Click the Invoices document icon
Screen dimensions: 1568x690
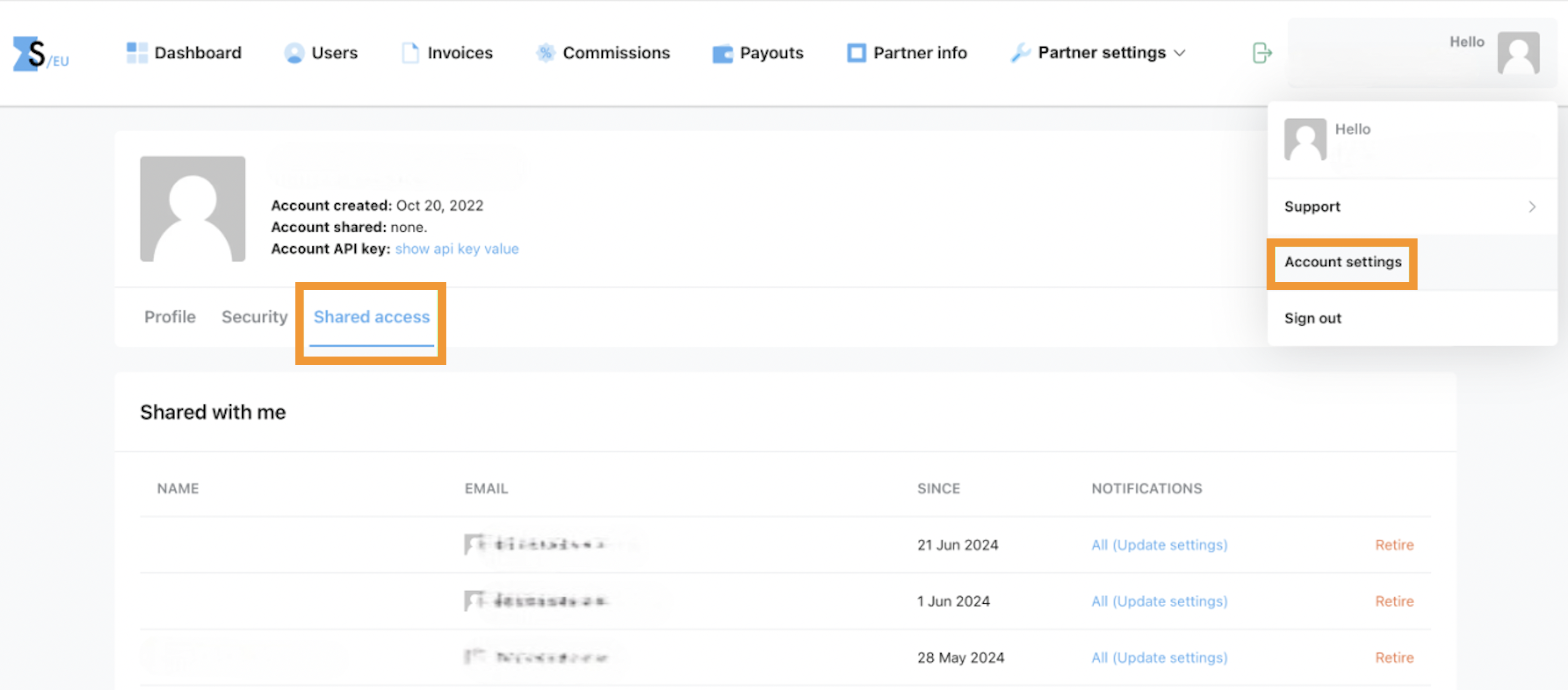point(410,53)
